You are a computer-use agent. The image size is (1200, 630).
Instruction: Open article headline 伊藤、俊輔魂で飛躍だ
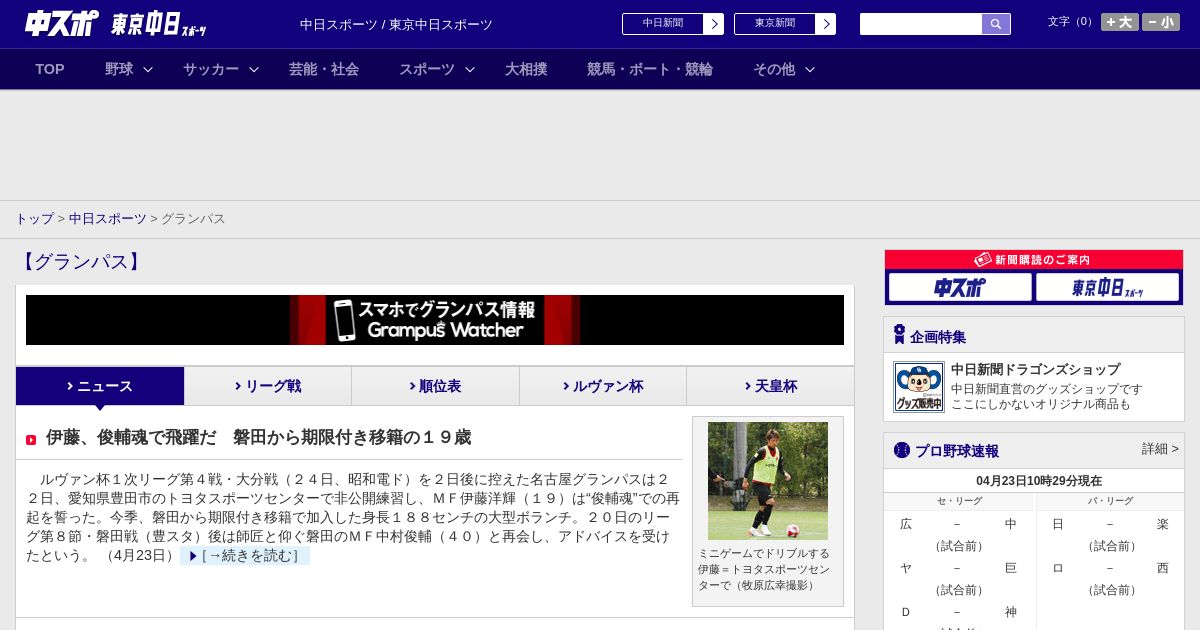pyautogui.click(x=258, y=437)
